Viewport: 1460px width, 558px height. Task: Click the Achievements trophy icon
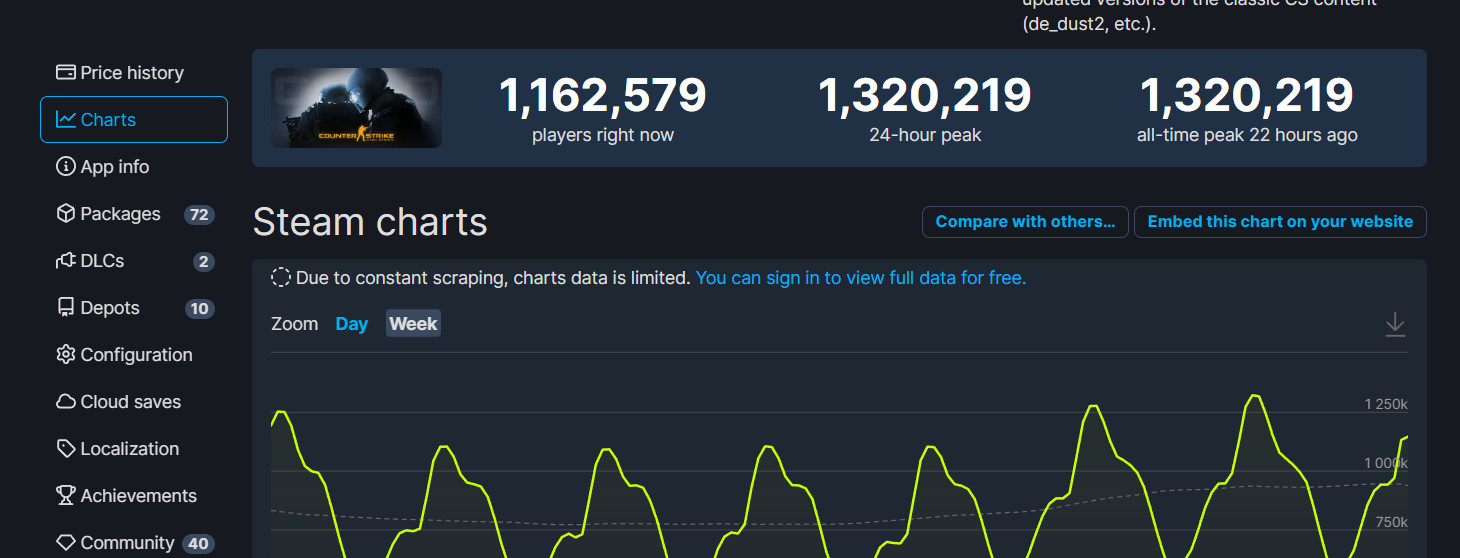tap(66, 496)
